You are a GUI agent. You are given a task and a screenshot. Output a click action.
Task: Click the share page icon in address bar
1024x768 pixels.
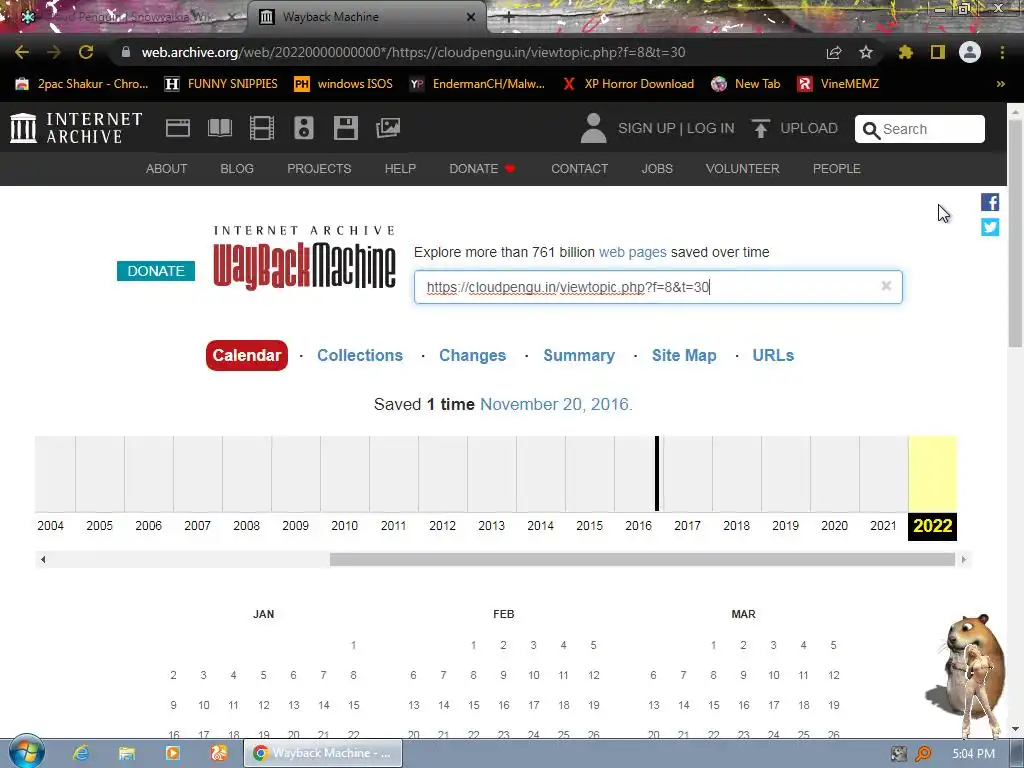click(x=834, y=52)
